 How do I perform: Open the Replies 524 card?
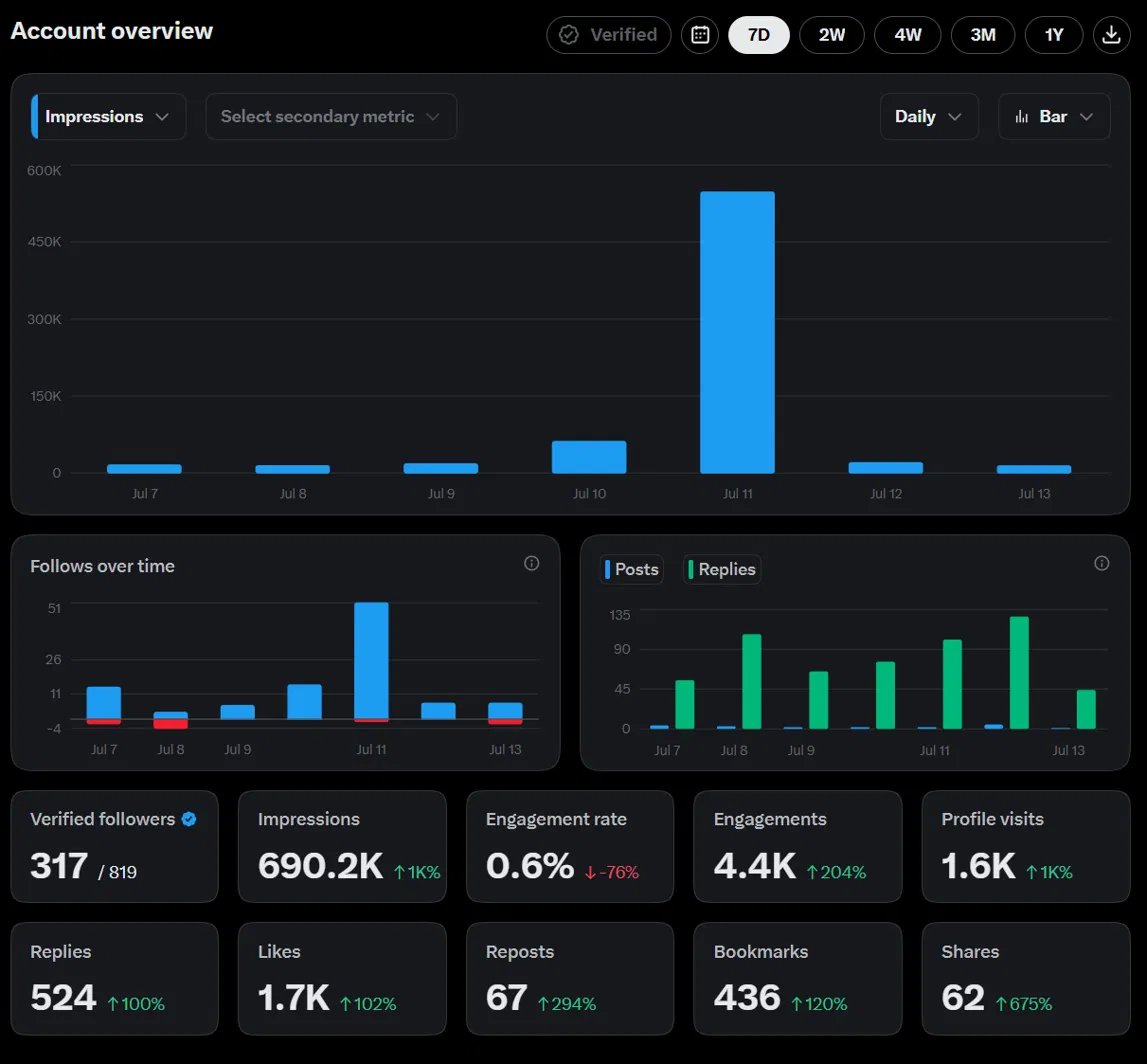(x=115, y=978)
